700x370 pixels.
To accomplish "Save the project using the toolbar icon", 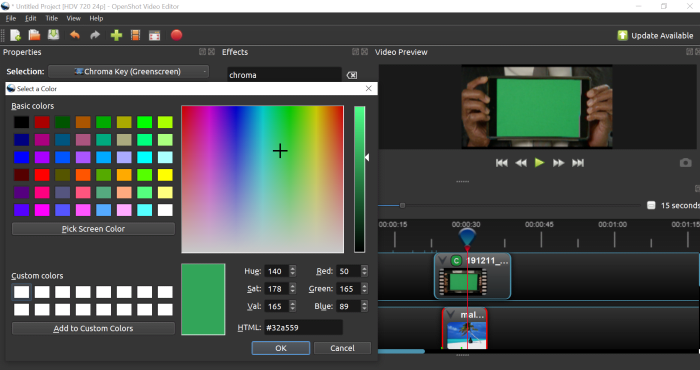I will pos(54,35).
